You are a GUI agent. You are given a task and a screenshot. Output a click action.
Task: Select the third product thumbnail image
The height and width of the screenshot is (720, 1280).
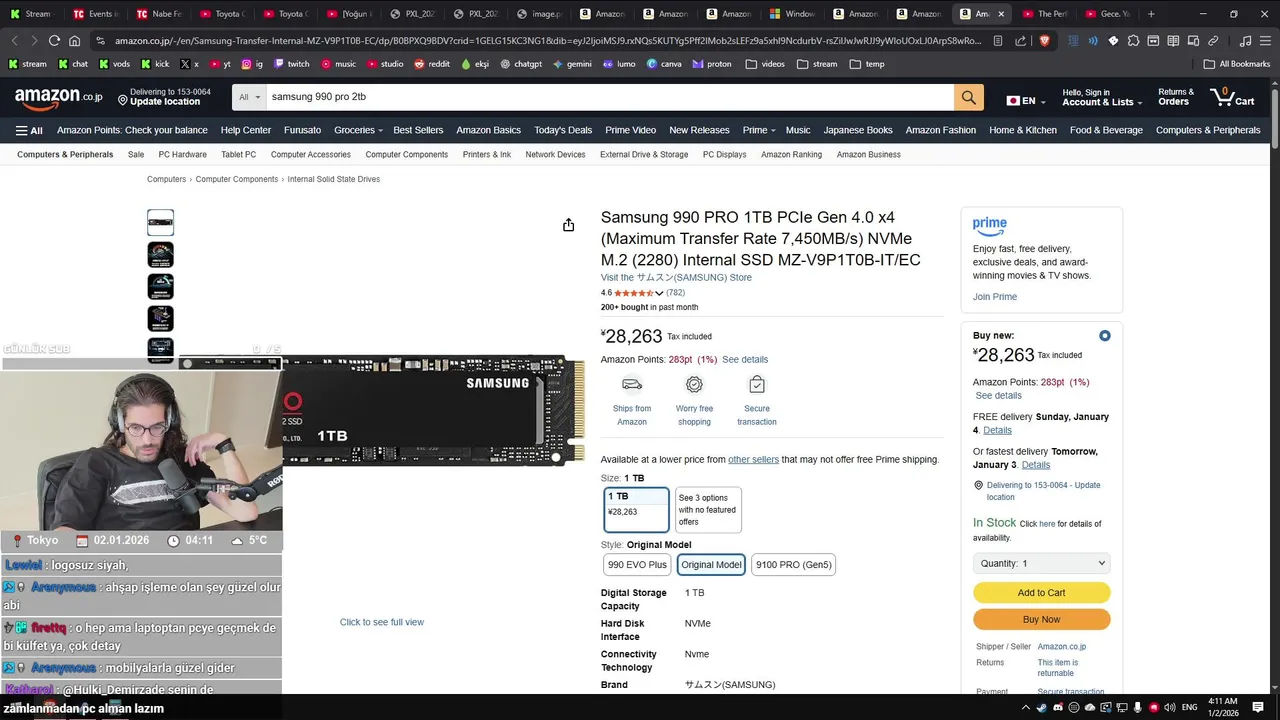(160, 286)
